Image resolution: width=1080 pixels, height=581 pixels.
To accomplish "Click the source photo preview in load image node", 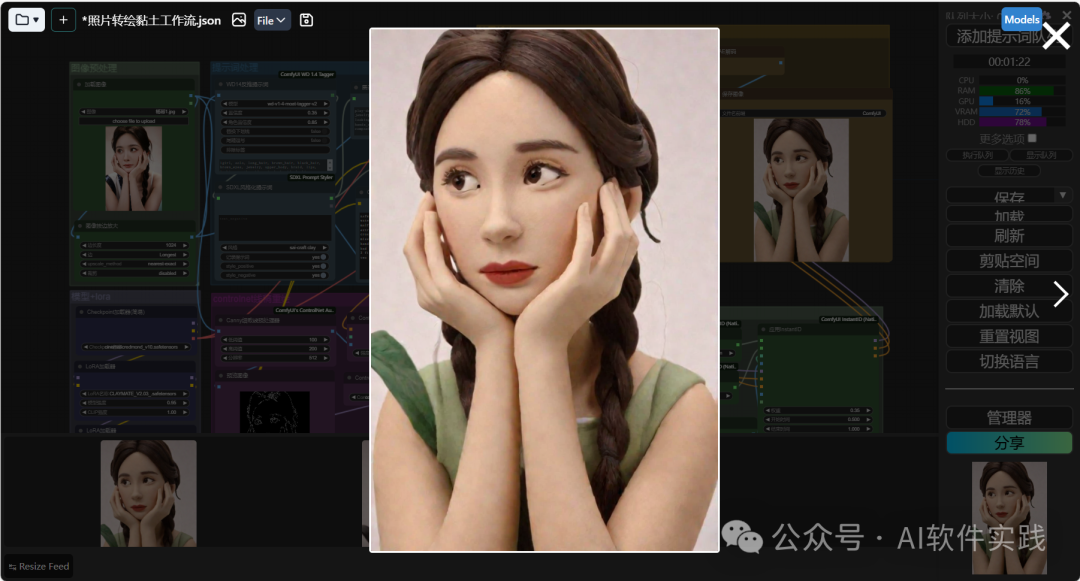I will click(x=134, y=168).
